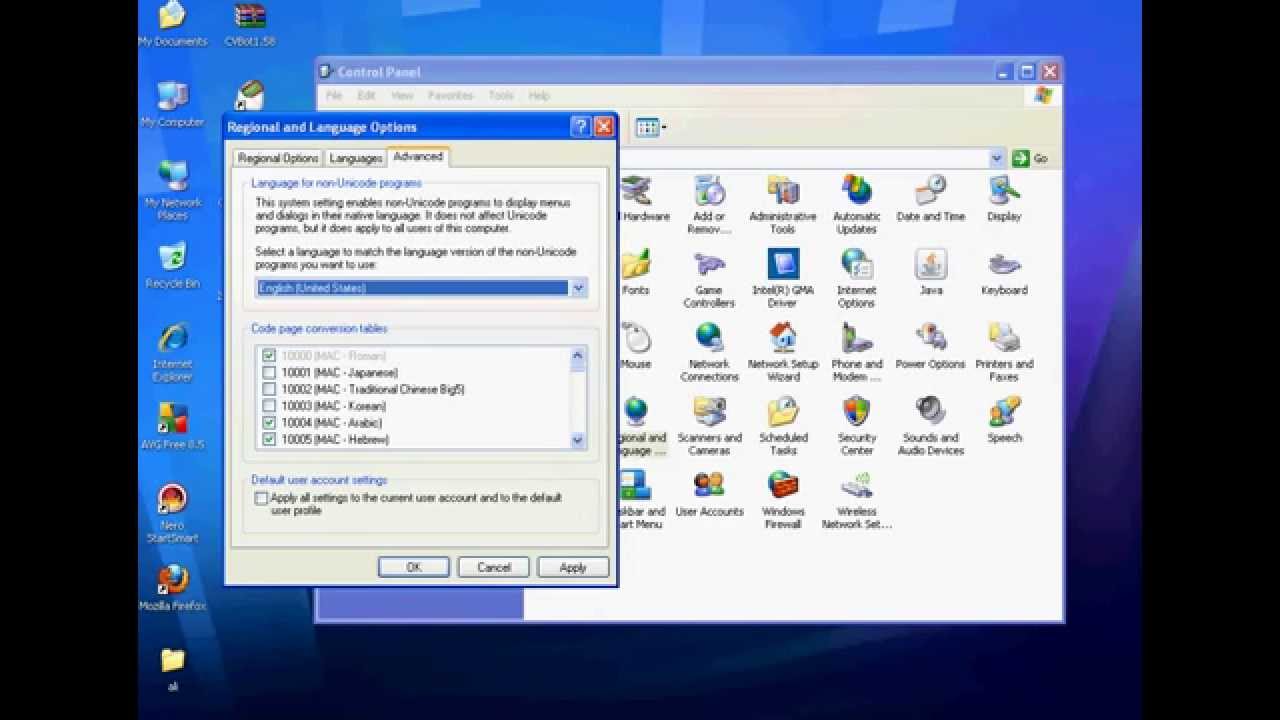Open Wireless Network Setup icon
Screen dimensions: 1280x720
(x=857, y=500)
